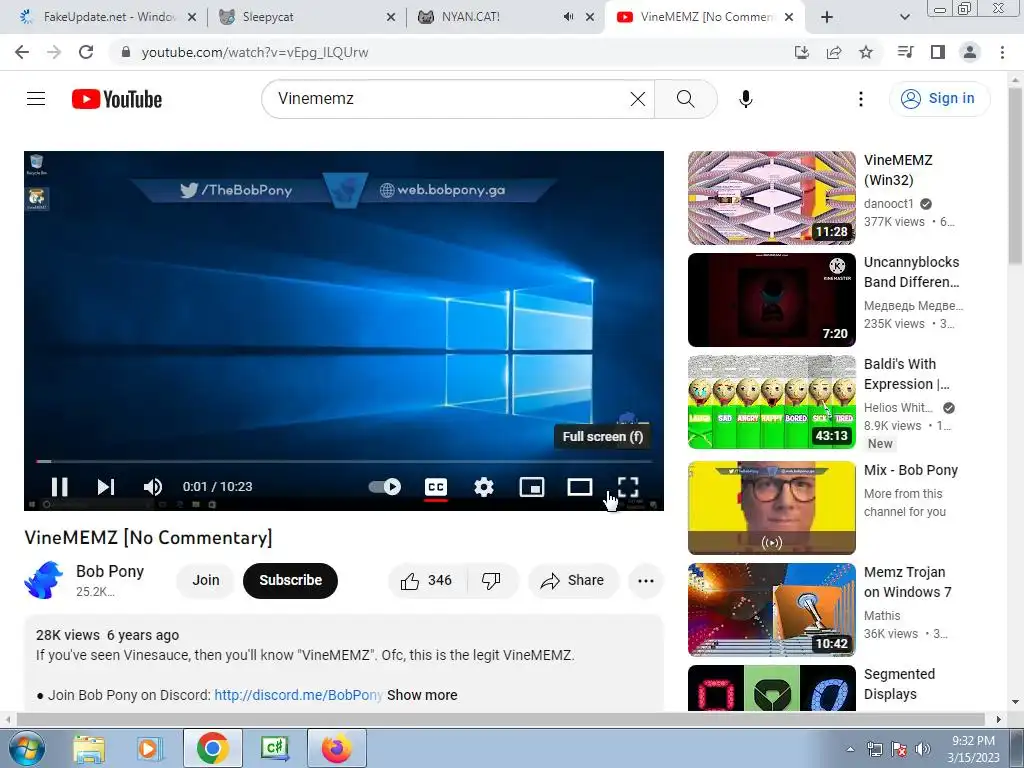This screenshot has height=768, width=1024.
Task: Open a new browser tab
Action: click(827, 17)
